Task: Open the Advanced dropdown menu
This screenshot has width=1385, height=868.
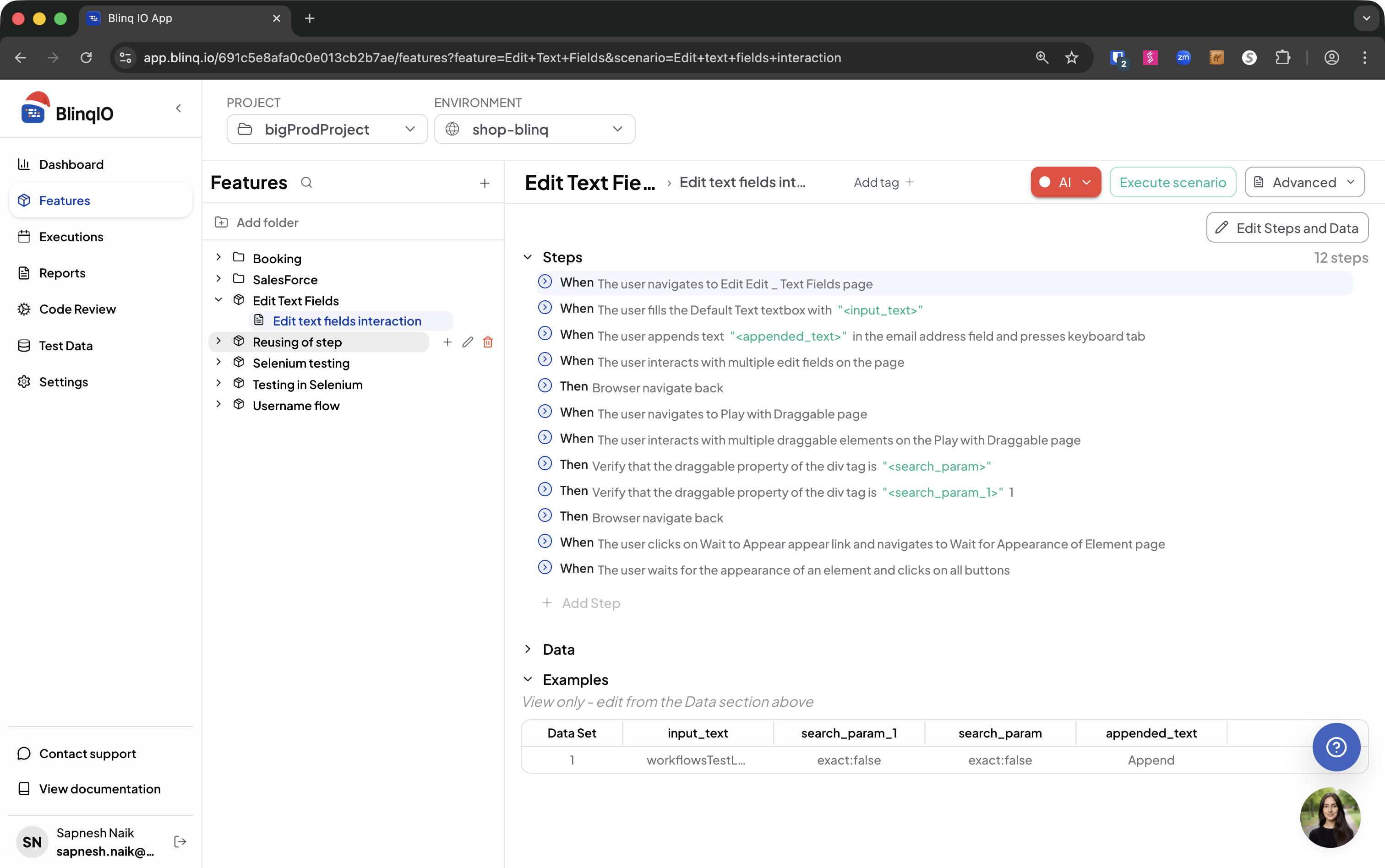Action: 1304,183
